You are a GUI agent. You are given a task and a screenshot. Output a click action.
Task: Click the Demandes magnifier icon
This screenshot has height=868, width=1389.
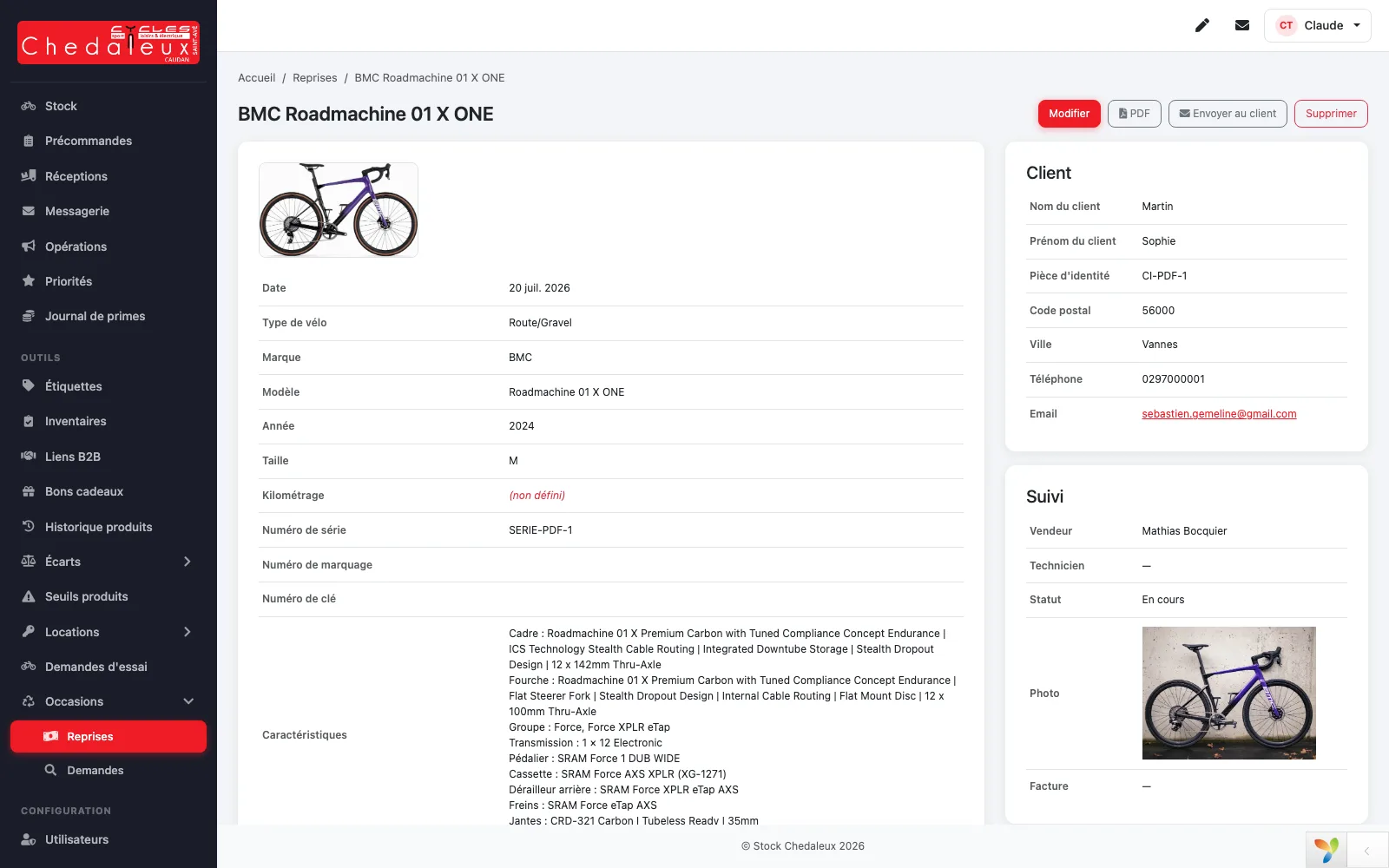point(51,770)
